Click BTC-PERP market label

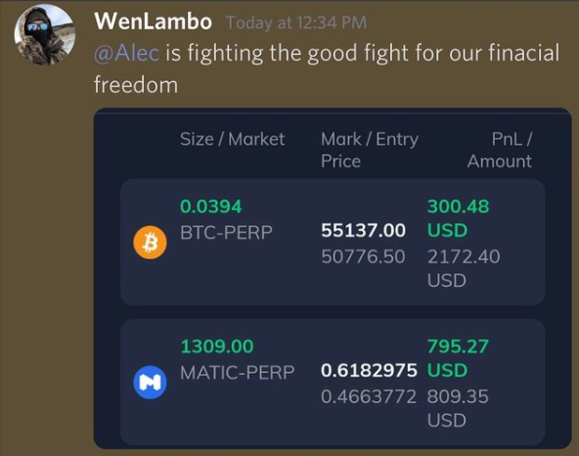[x=226, y=233]
